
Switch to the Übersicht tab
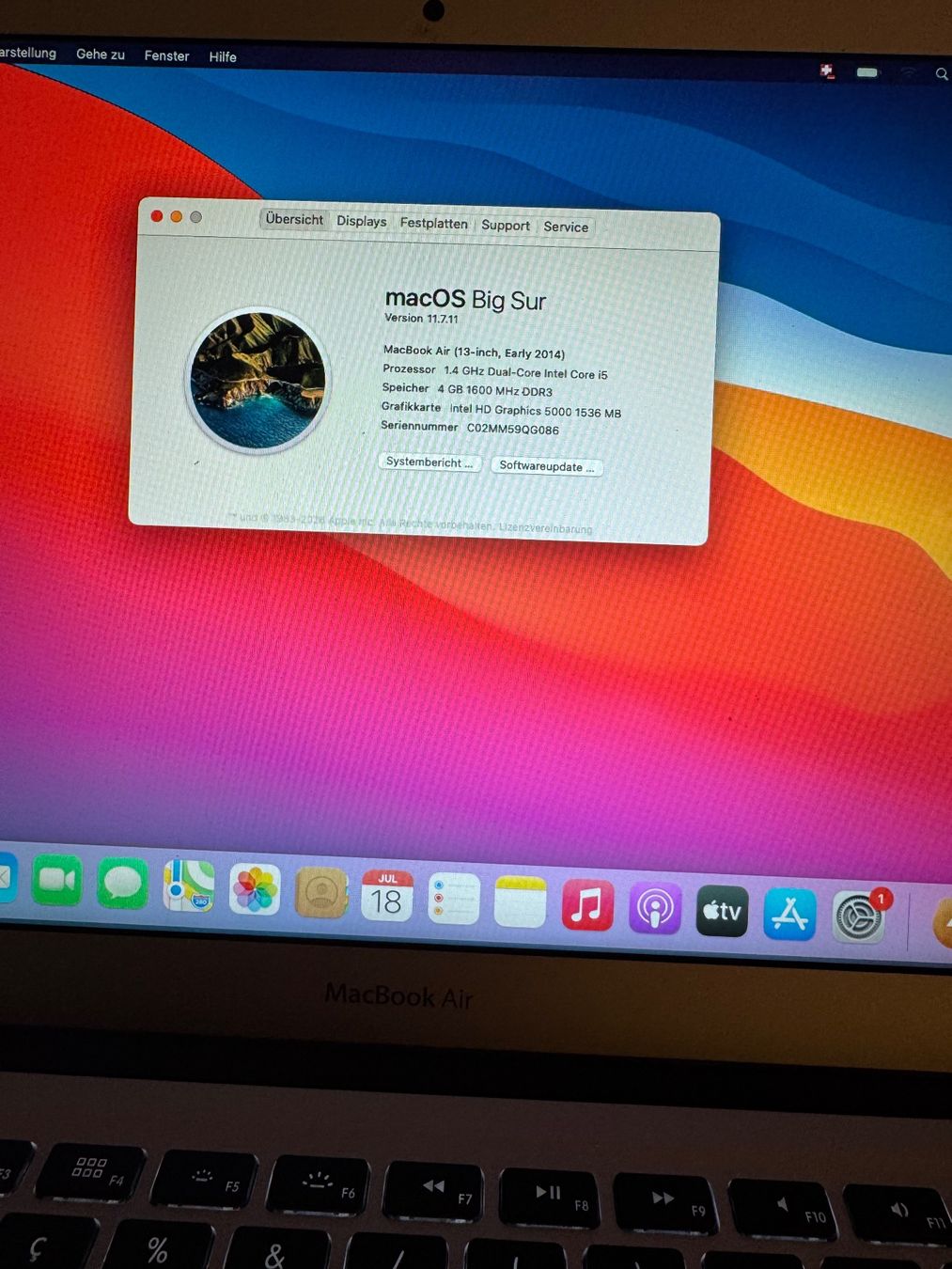[x=294, y=219]
